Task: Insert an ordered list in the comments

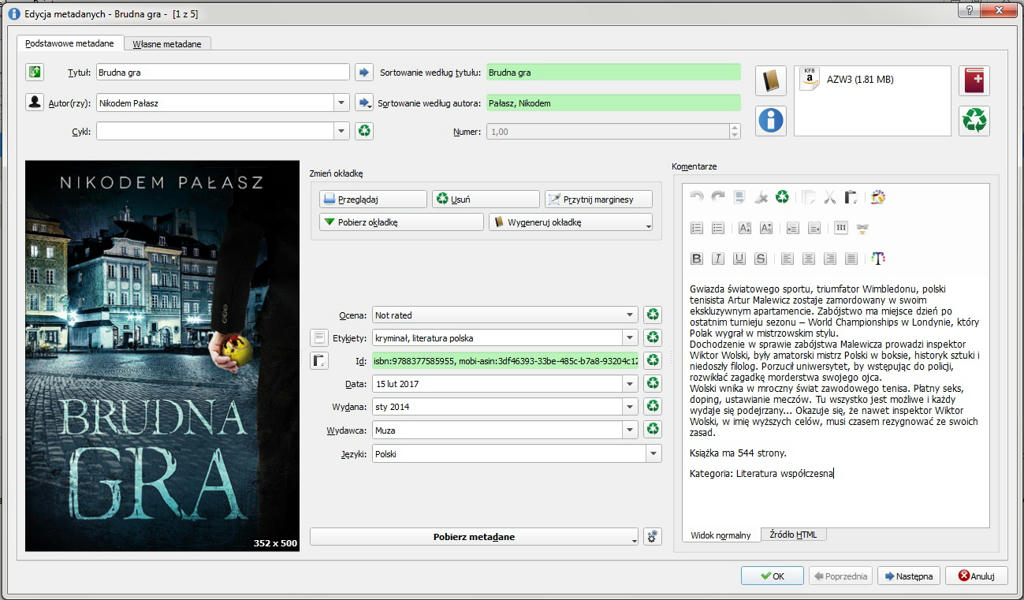Action: tap(697, 228)
